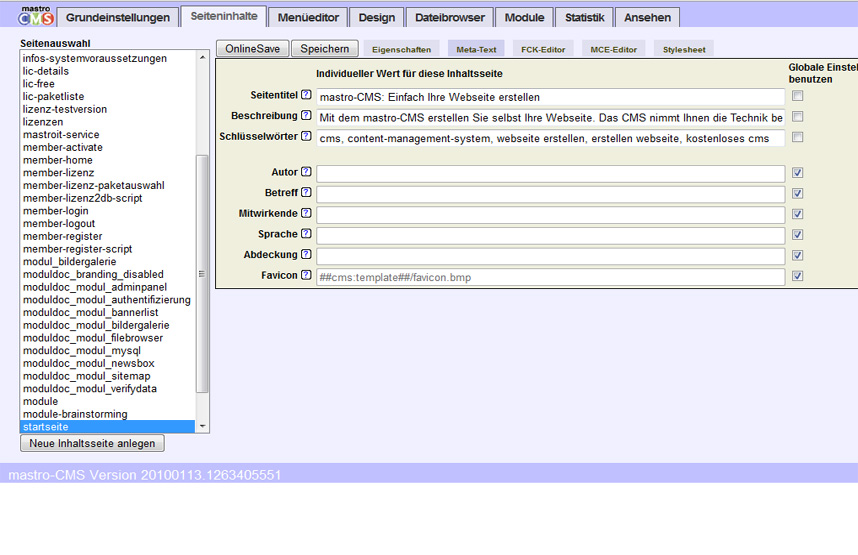Click the mastro CMS logo
This screenshot has width=858, height=555.
coord(36,16)
